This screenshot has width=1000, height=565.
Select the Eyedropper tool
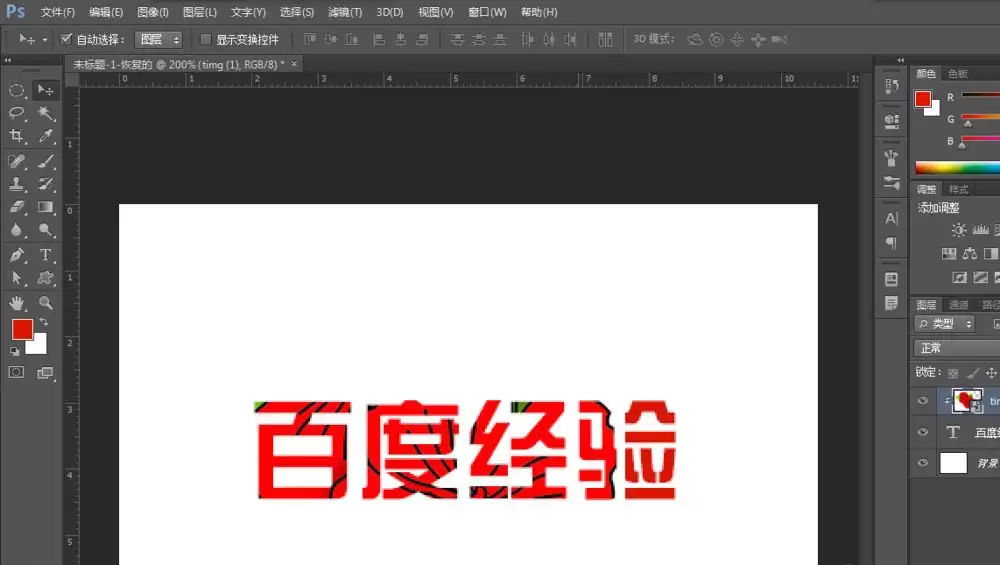45,136
